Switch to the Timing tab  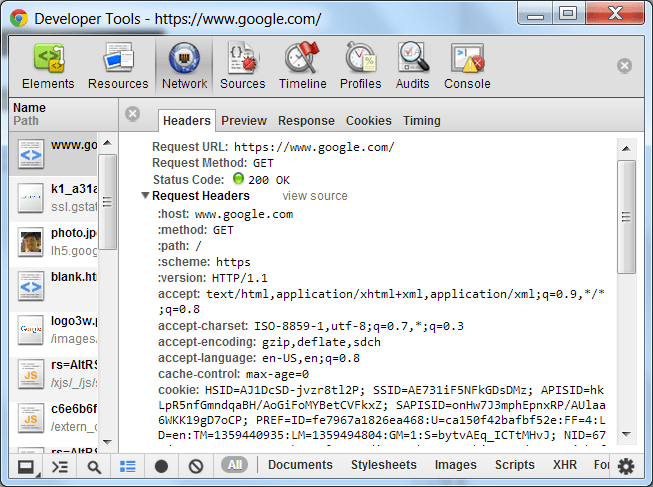pyautogui.click(x=421, y=121)
